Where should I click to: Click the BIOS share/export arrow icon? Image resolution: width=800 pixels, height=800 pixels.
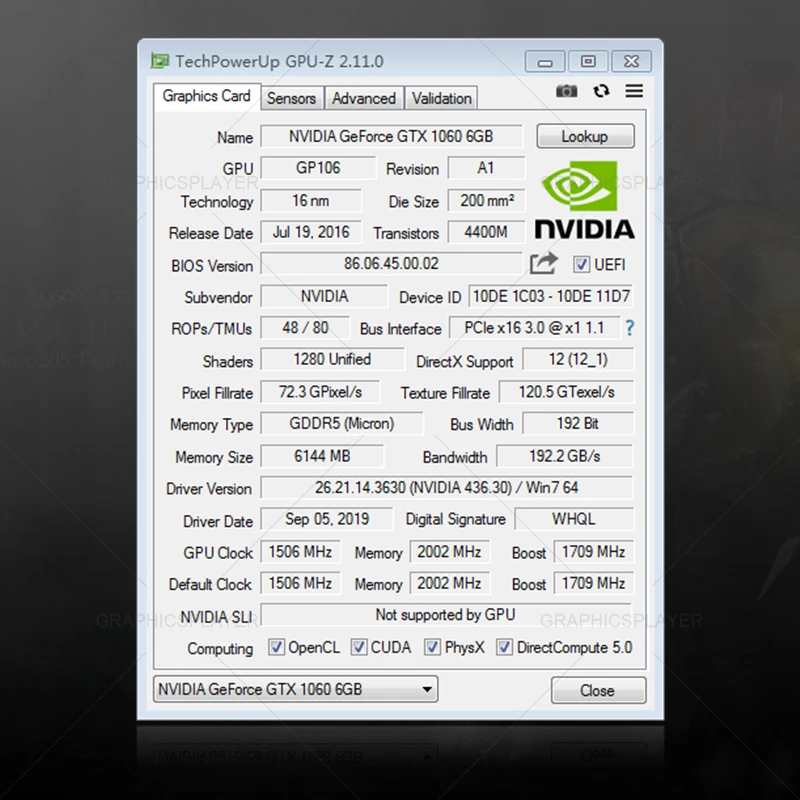544,264
